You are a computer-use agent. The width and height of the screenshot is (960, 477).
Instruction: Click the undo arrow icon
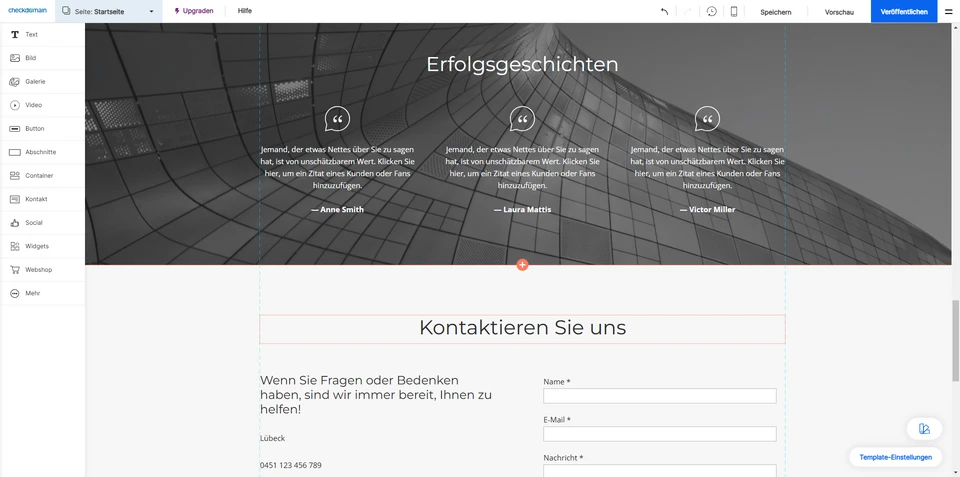pyautogui.click(x=664, y=12)
